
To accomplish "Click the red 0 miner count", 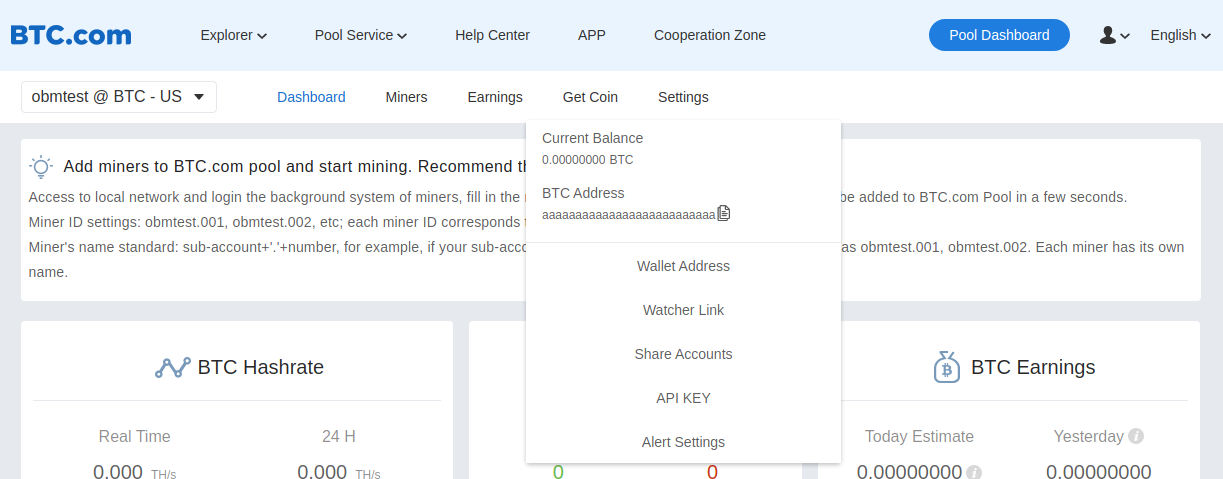I will (712, 471).
